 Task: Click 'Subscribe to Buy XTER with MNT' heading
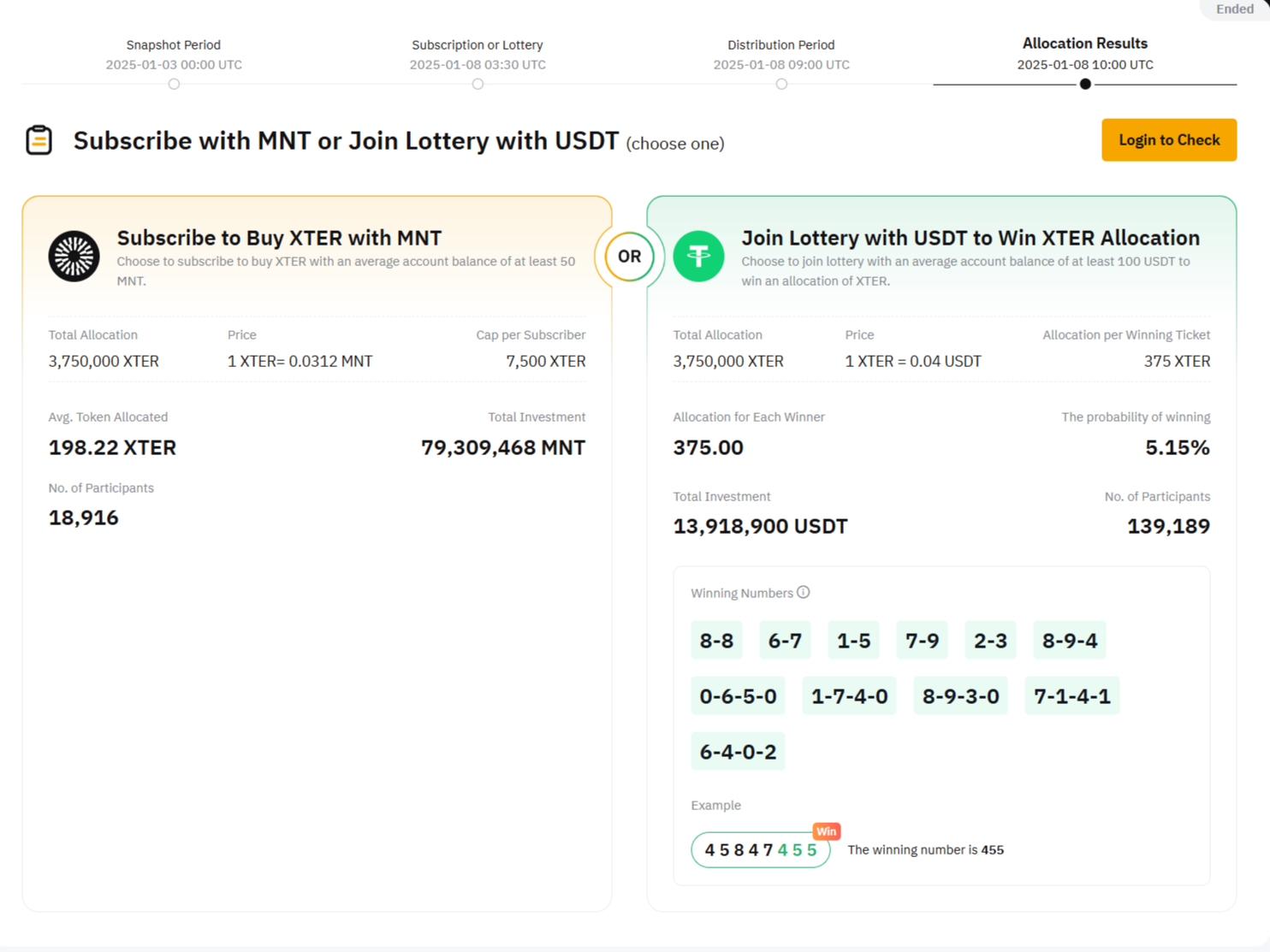pyautogui.click(x=279, y=238)
